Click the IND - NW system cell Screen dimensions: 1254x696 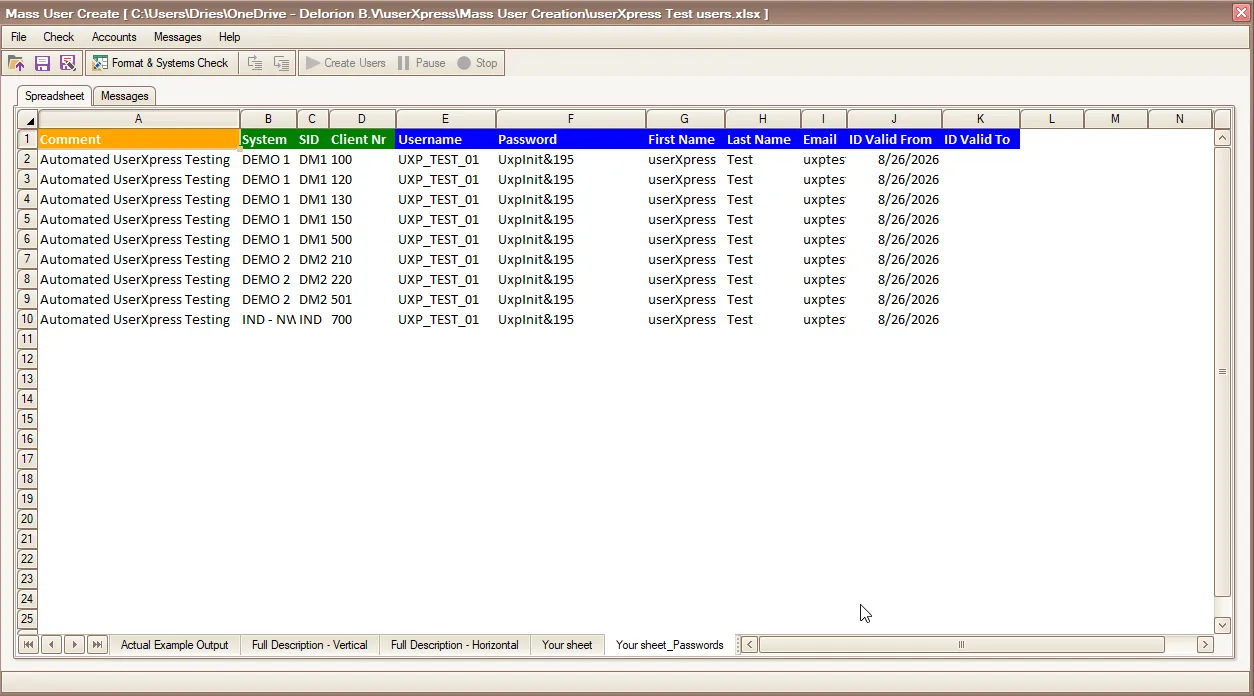pos(268,319)
